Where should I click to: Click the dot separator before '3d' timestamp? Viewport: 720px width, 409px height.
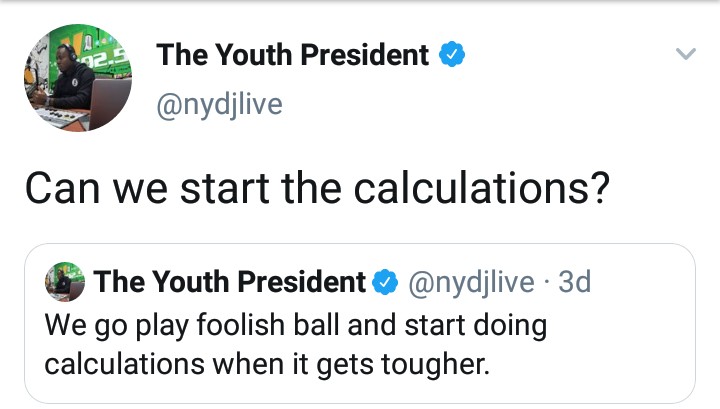(546, 282)
